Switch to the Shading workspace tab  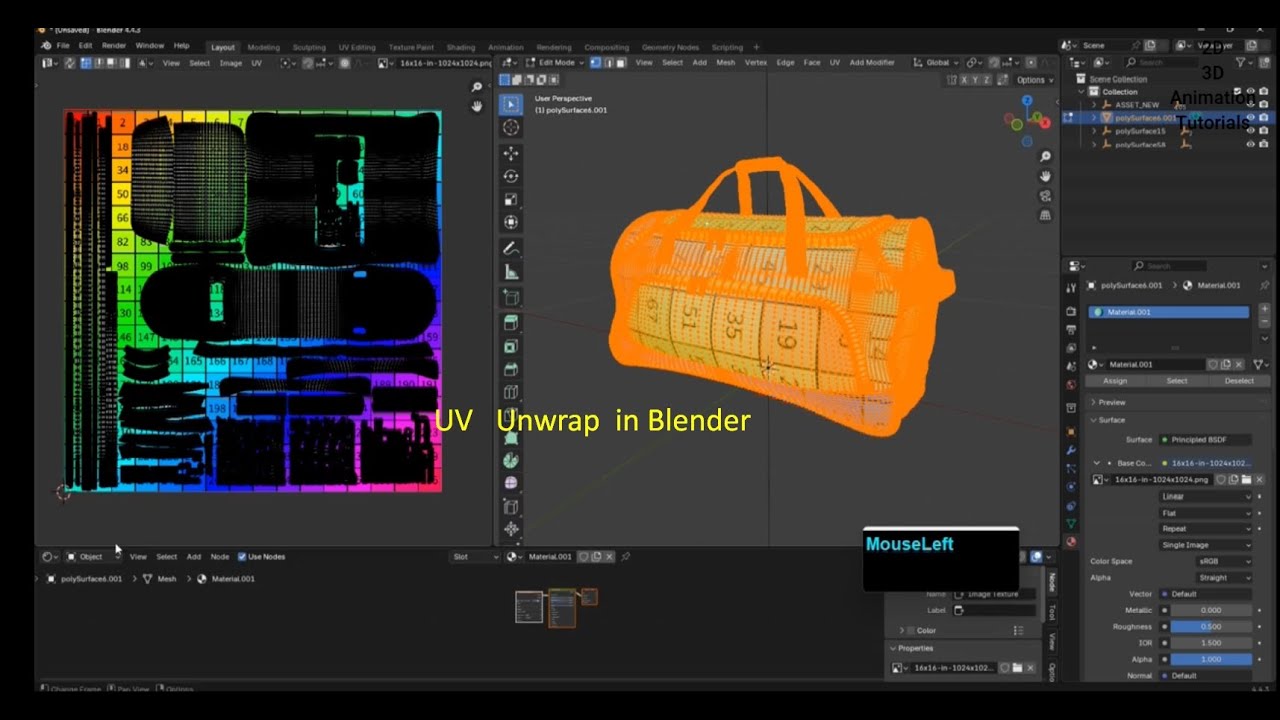coord(461,47)
